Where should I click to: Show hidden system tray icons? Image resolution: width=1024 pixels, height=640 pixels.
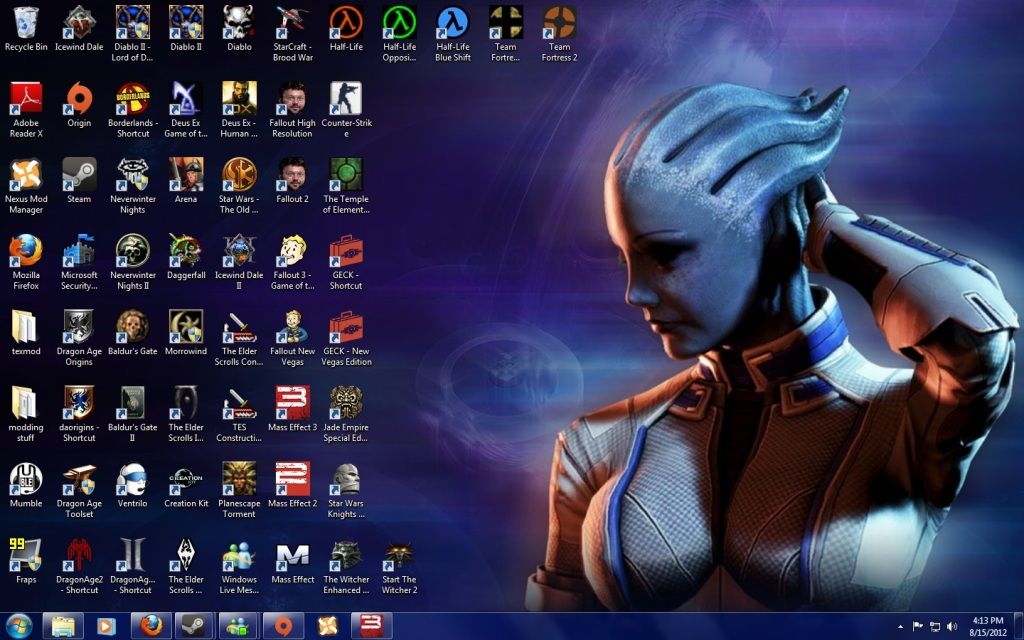tap(900, 626)
